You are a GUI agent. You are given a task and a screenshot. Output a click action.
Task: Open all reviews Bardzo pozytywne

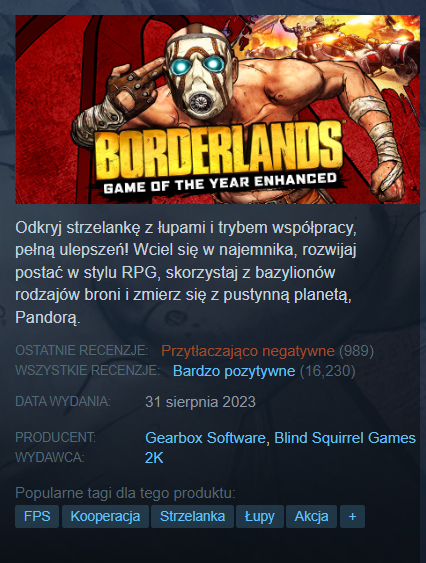click(x=234, y=371)
